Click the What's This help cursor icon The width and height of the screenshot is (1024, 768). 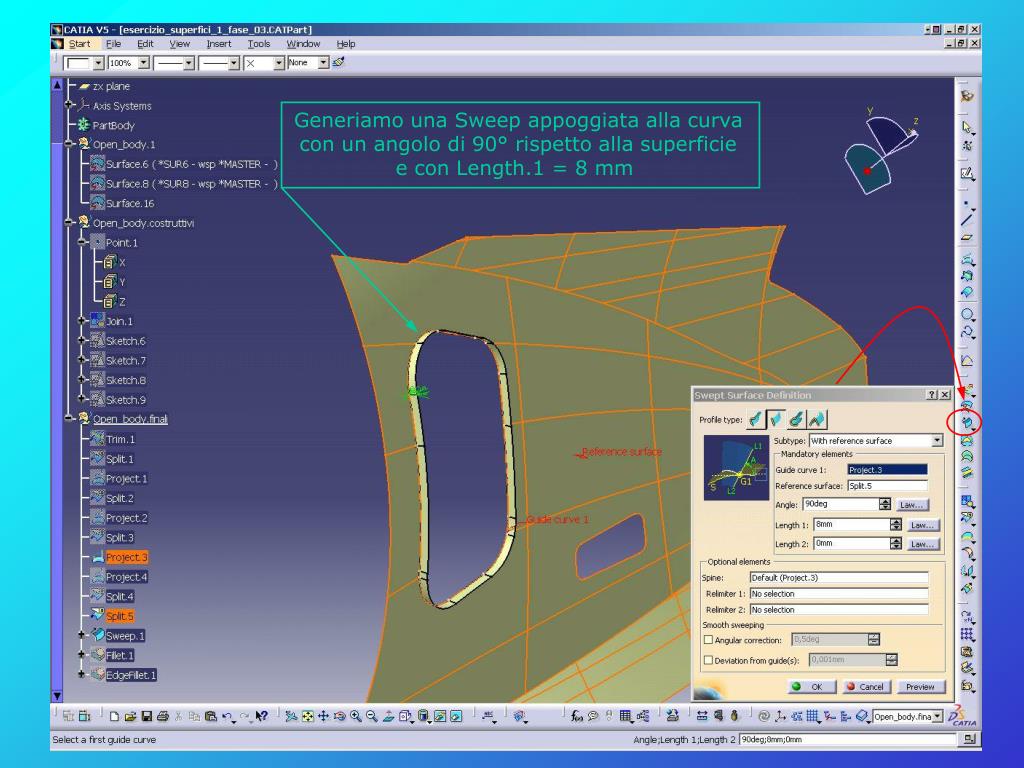pos(261,716)
